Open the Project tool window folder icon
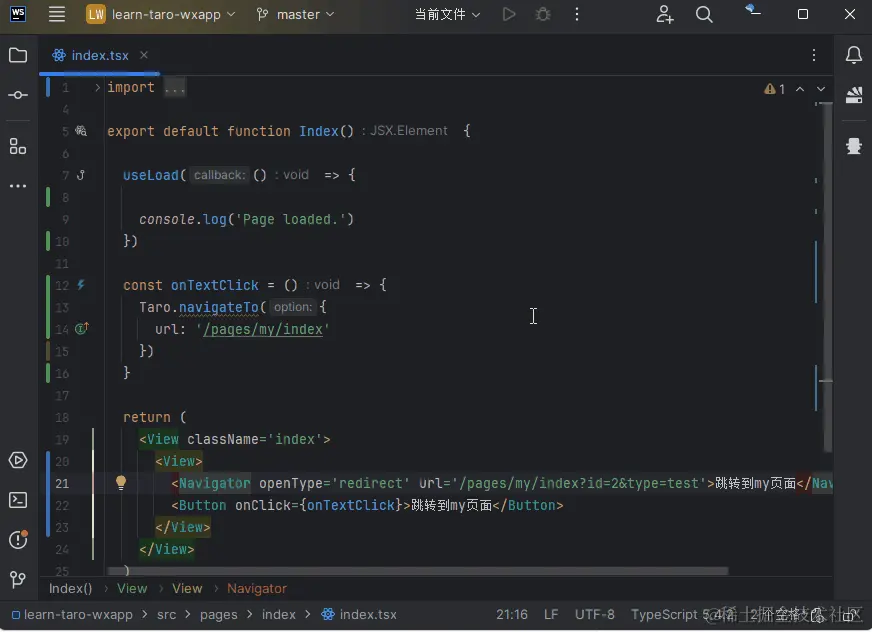The width and height of the screenshot is (872, 632). point(18,55)
